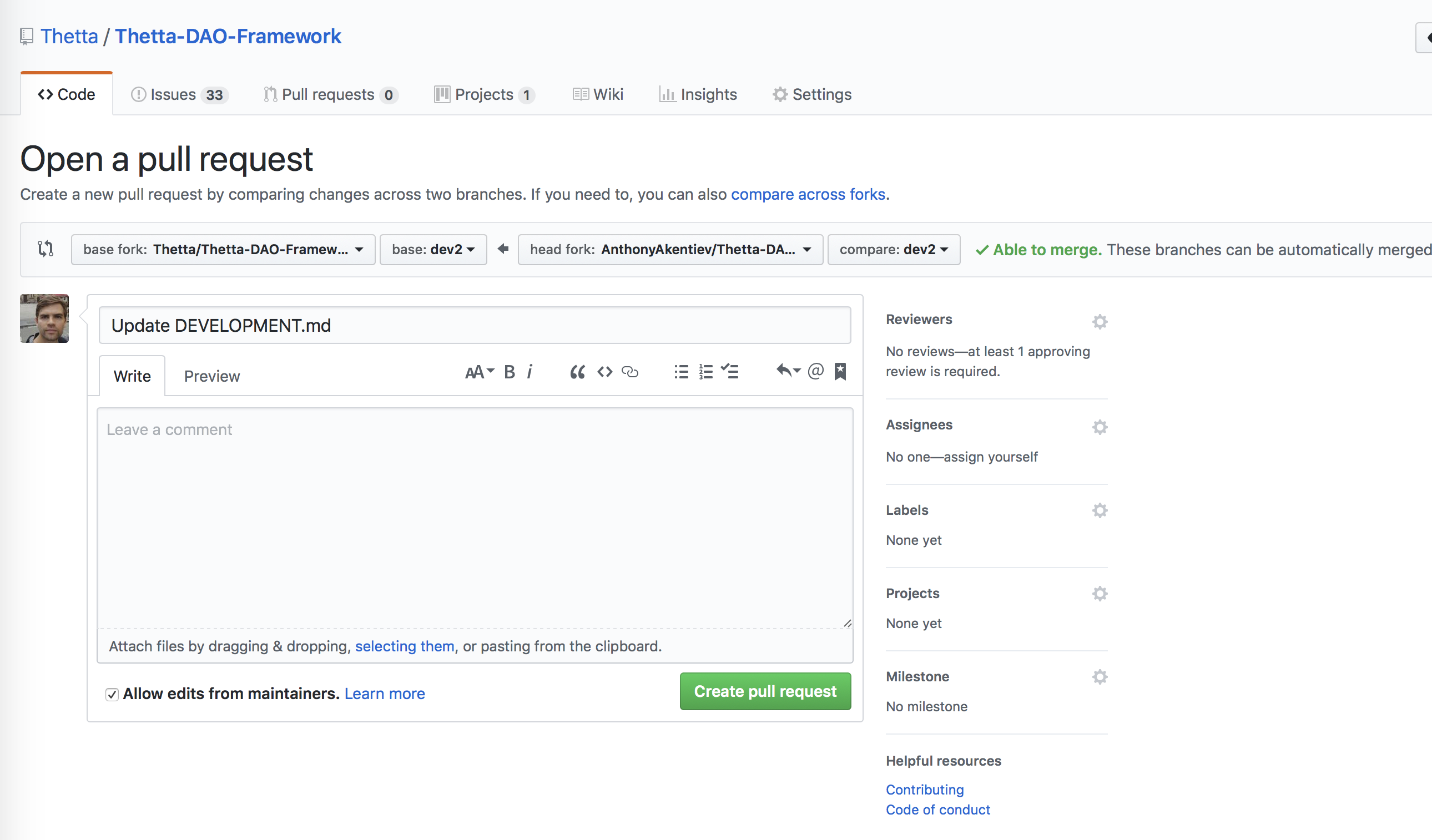Open the Wiki tab
This screenshot has width=1432, height=840.
(x=598, y=94)
